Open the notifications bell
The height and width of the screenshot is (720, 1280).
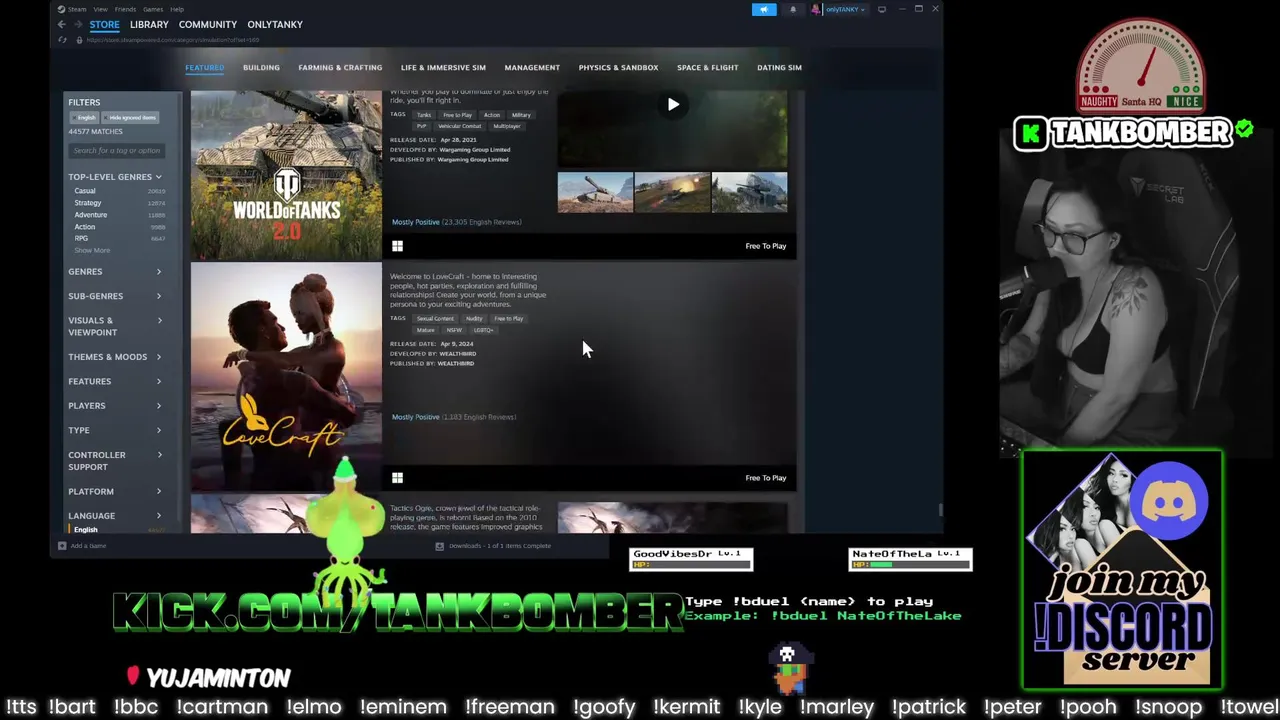tap(793, 9)
